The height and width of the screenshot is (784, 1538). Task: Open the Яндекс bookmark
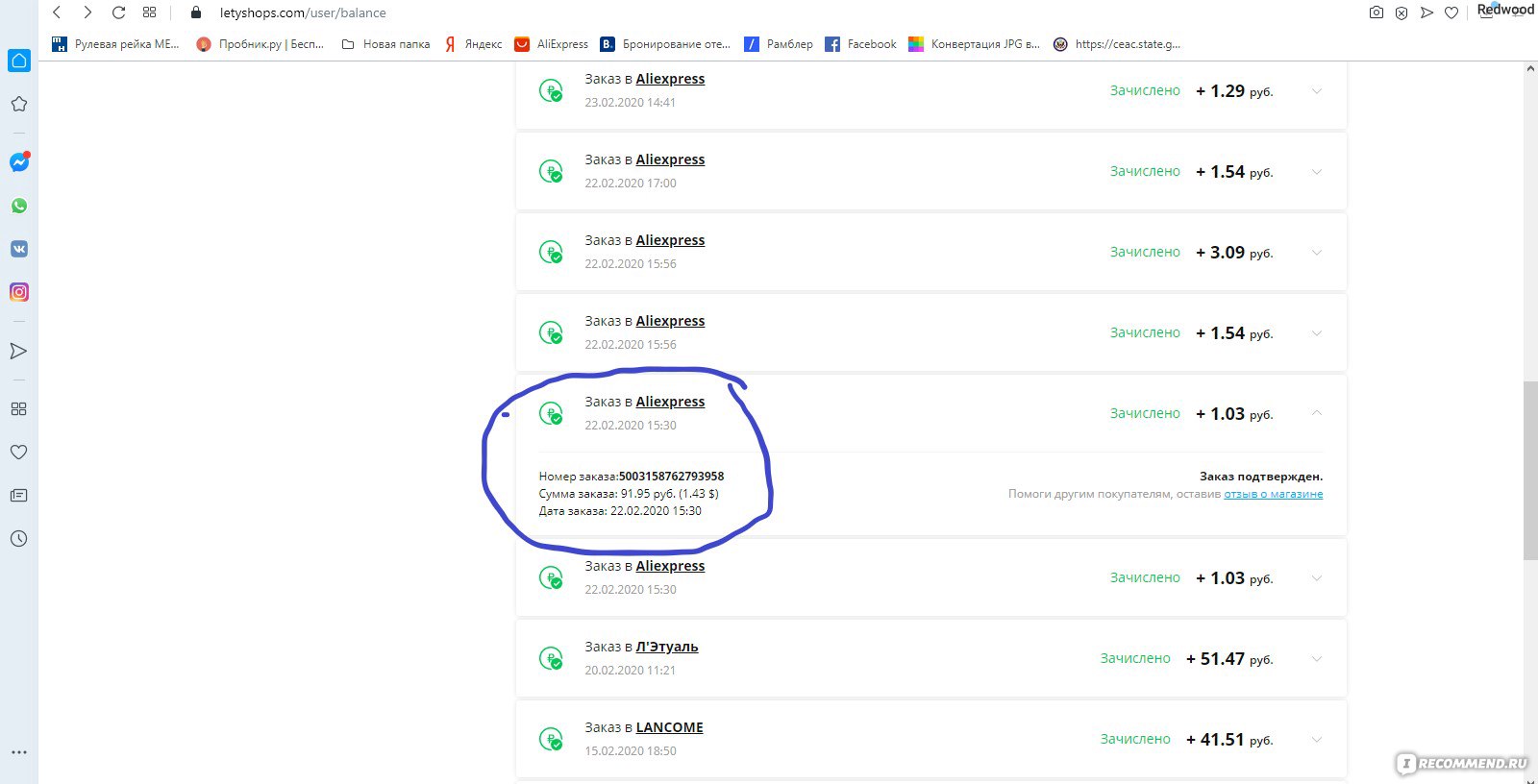pyautogui.click(x=473, y=44)
